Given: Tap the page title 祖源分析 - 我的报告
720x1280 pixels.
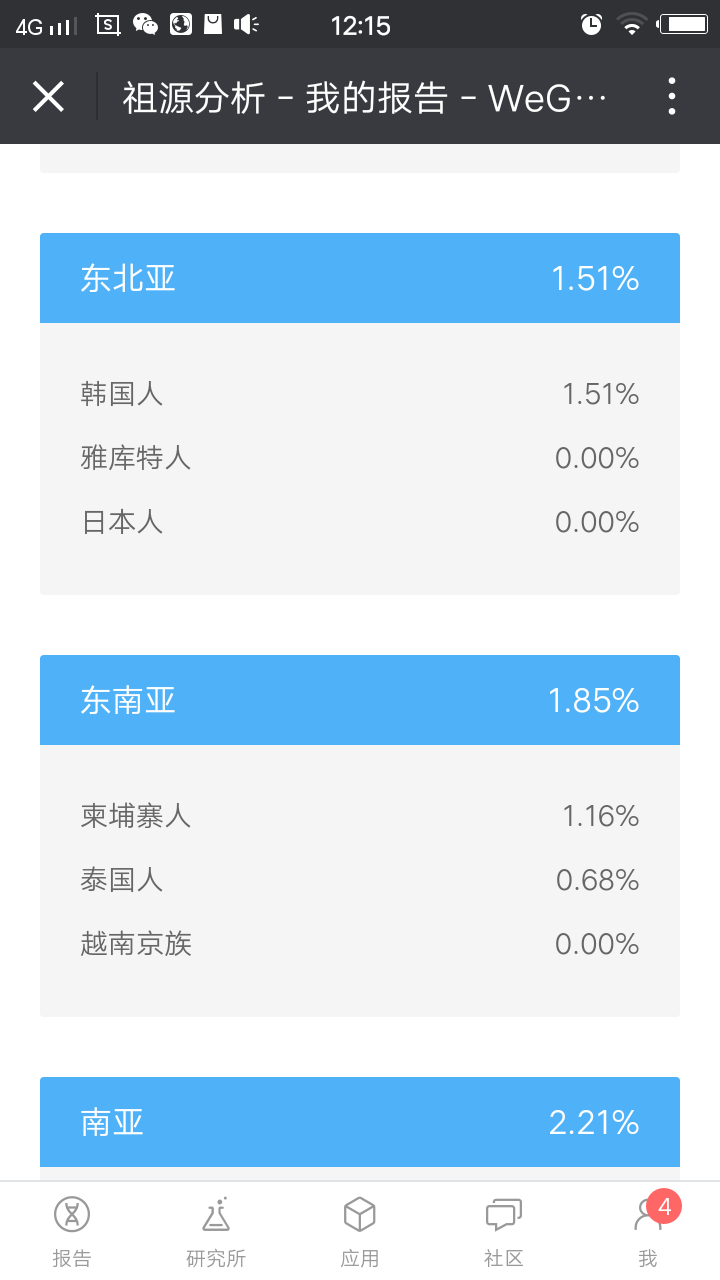Looking at the screenshot, I should [x=365, y=98].
